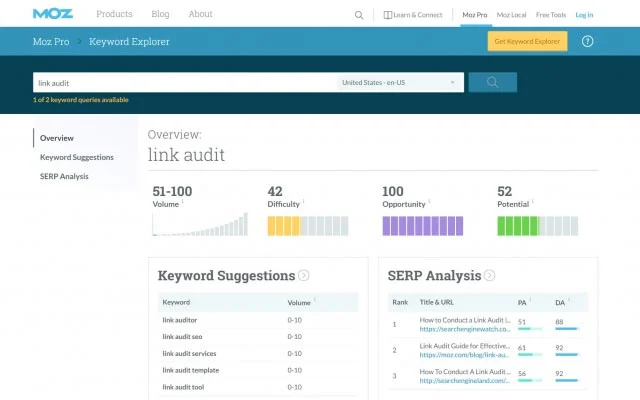
Task: Open the site search magnifier in header
Action: pyautogui.click(x=359, y=15)
